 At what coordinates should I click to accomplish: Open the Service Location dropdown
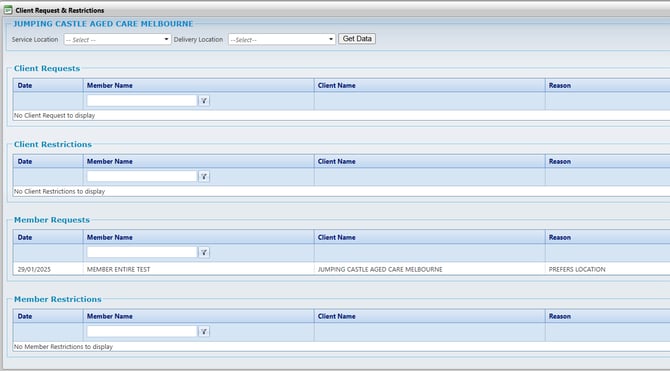[118, 39]
